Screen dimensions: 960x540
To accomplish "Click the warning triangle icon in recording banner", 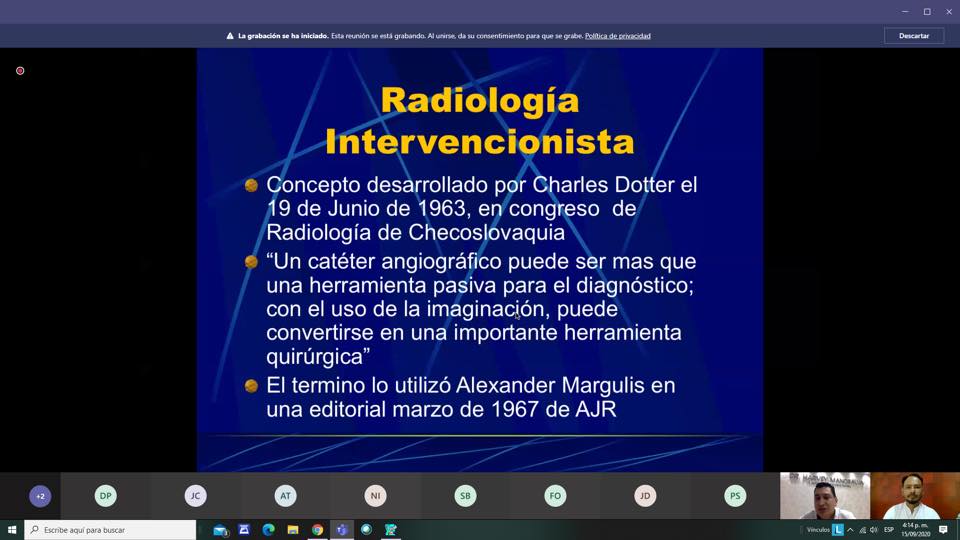I will [230, 36].
